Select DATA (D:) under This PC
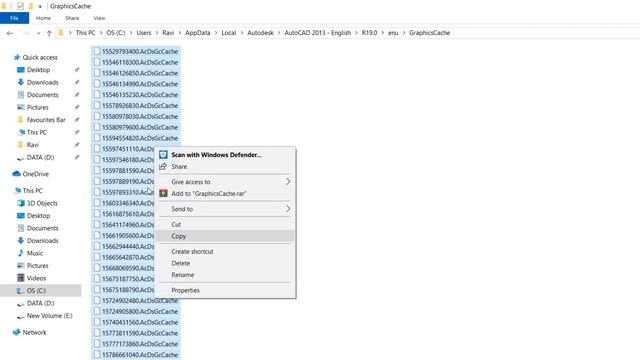640x360 pixels. [x=40, y=303]
